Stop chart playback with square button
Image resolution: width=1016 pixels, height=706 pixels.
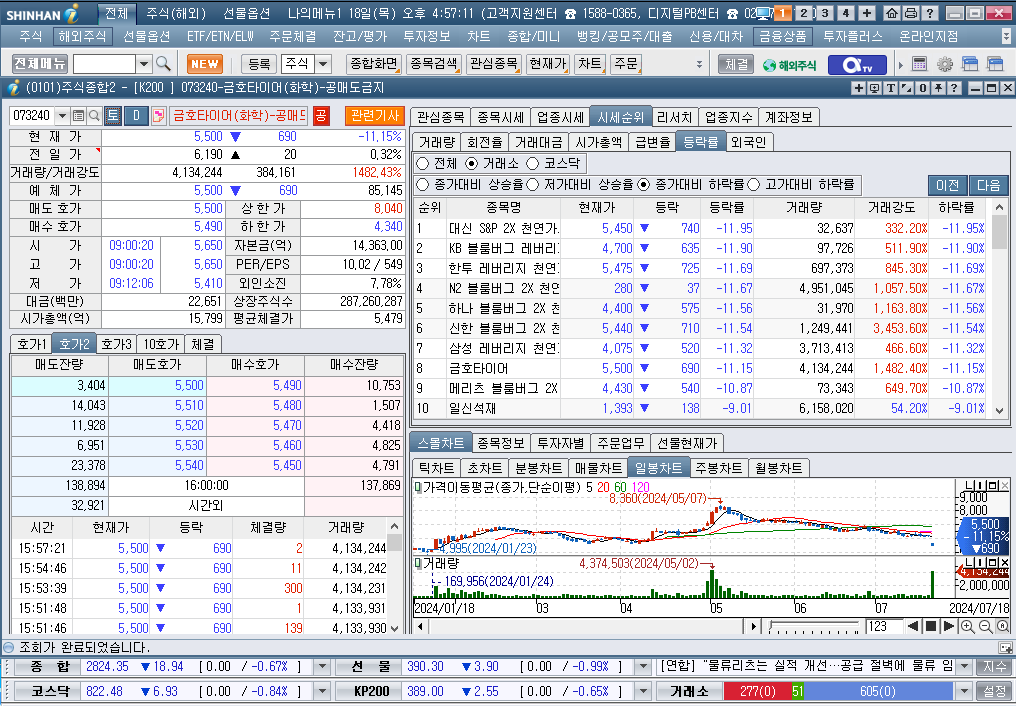click(x=931, y=626)
